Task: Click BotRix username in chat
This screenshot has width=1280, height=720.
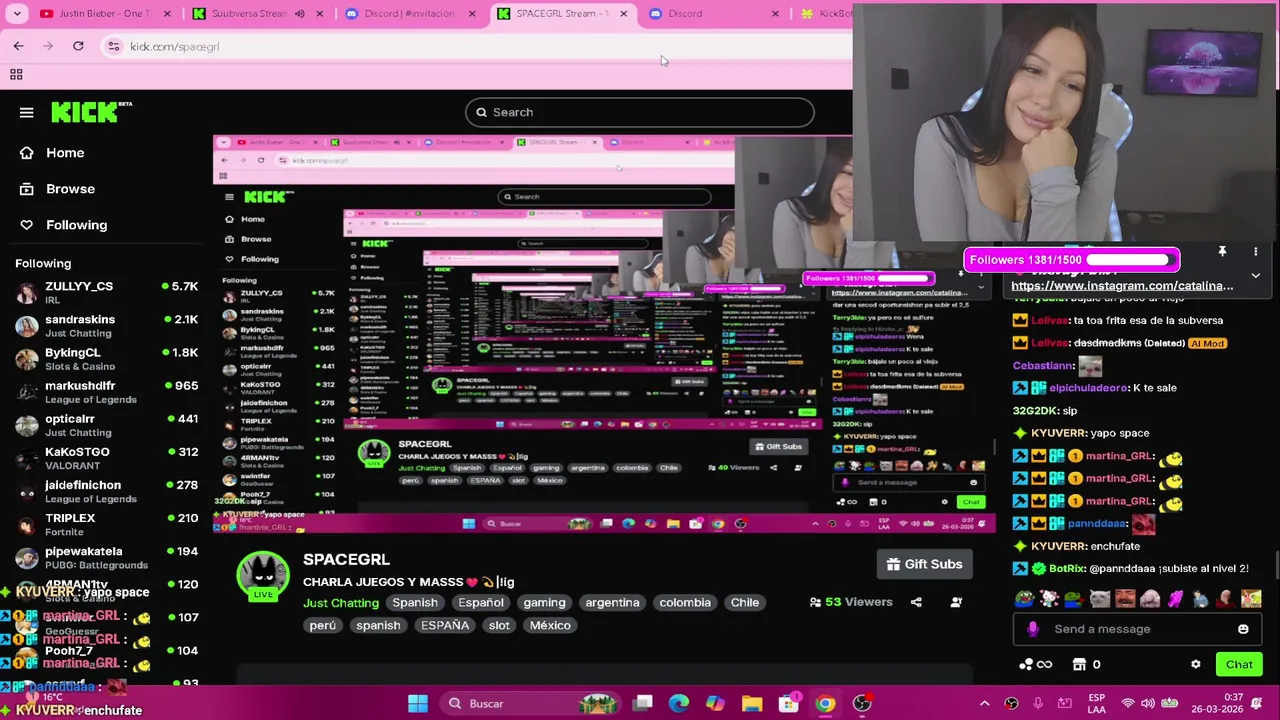Action: click(x=1068, y=569)
